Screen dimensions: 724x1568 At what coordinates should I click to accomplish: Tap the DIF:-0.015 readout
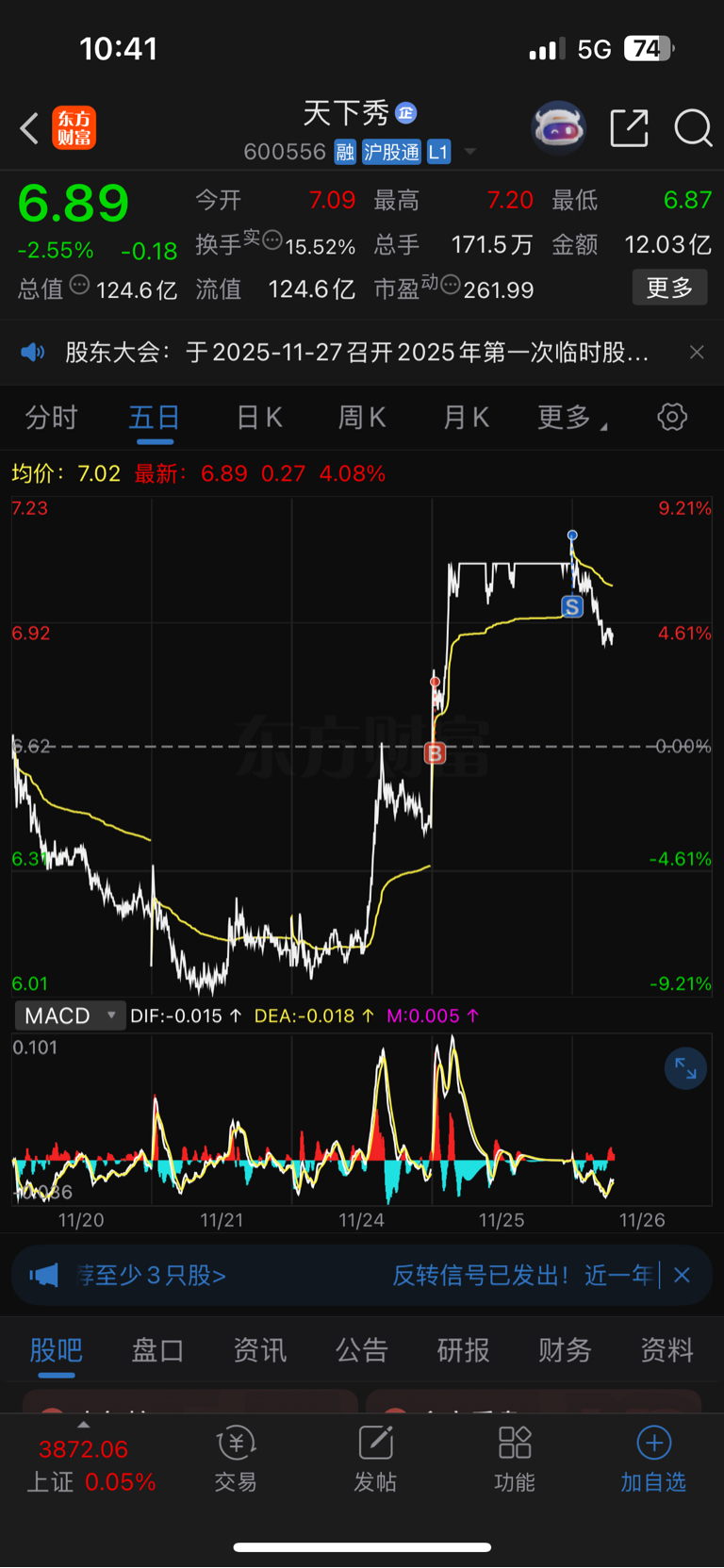[x=186, y=1015]
